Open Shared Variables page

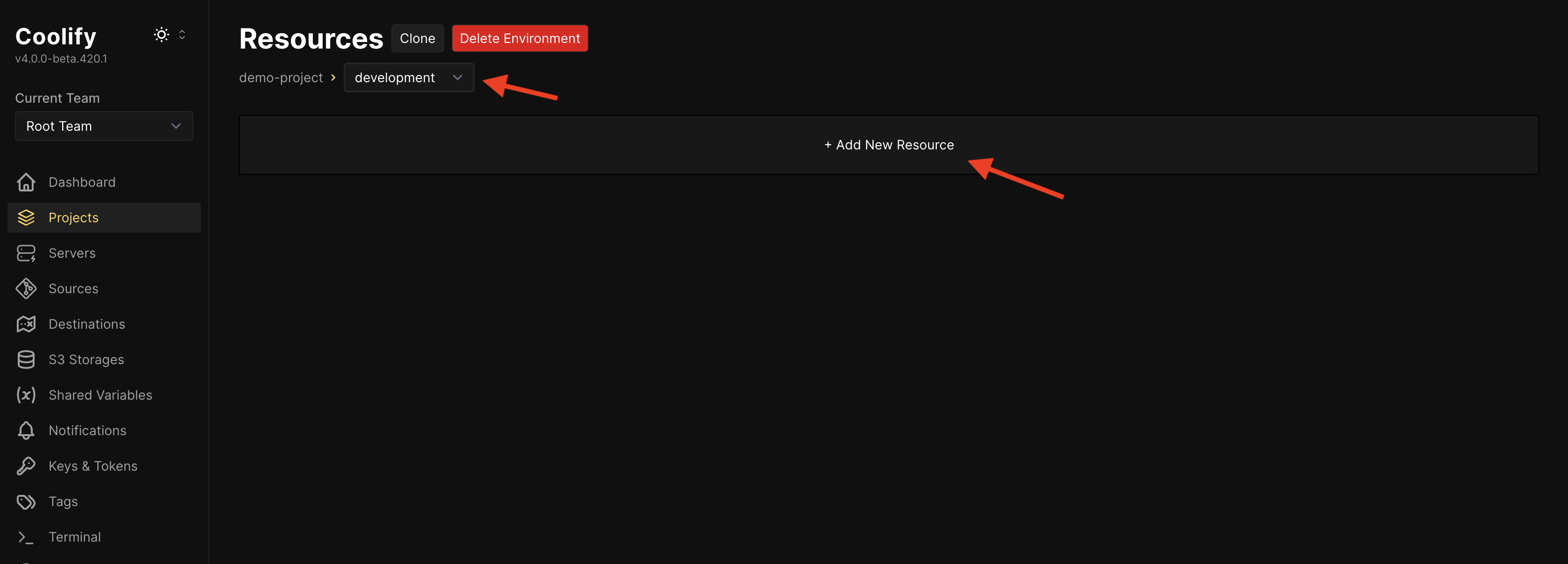tap(104, 395)
